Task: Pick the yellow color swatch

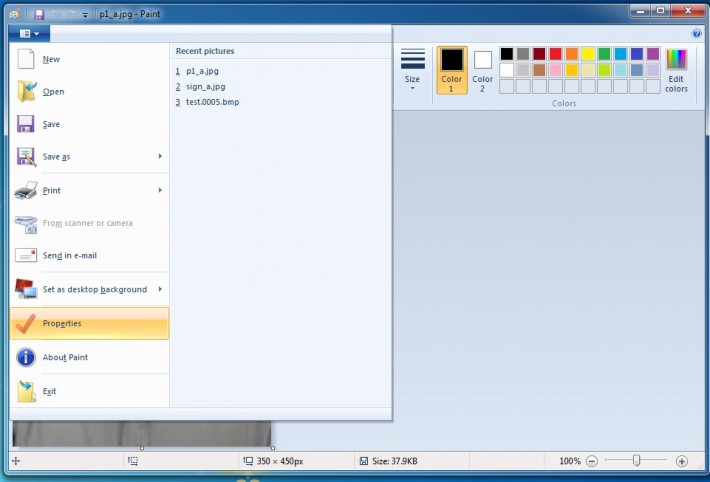Action: [x=588, y=54]
